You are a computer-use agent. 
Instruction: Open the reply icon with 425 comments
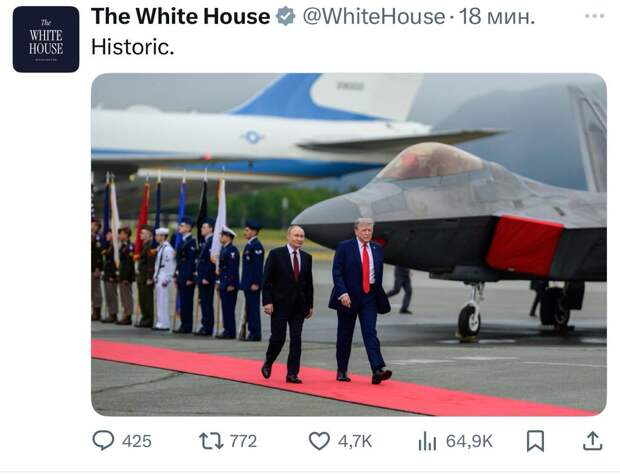(103, 440)
